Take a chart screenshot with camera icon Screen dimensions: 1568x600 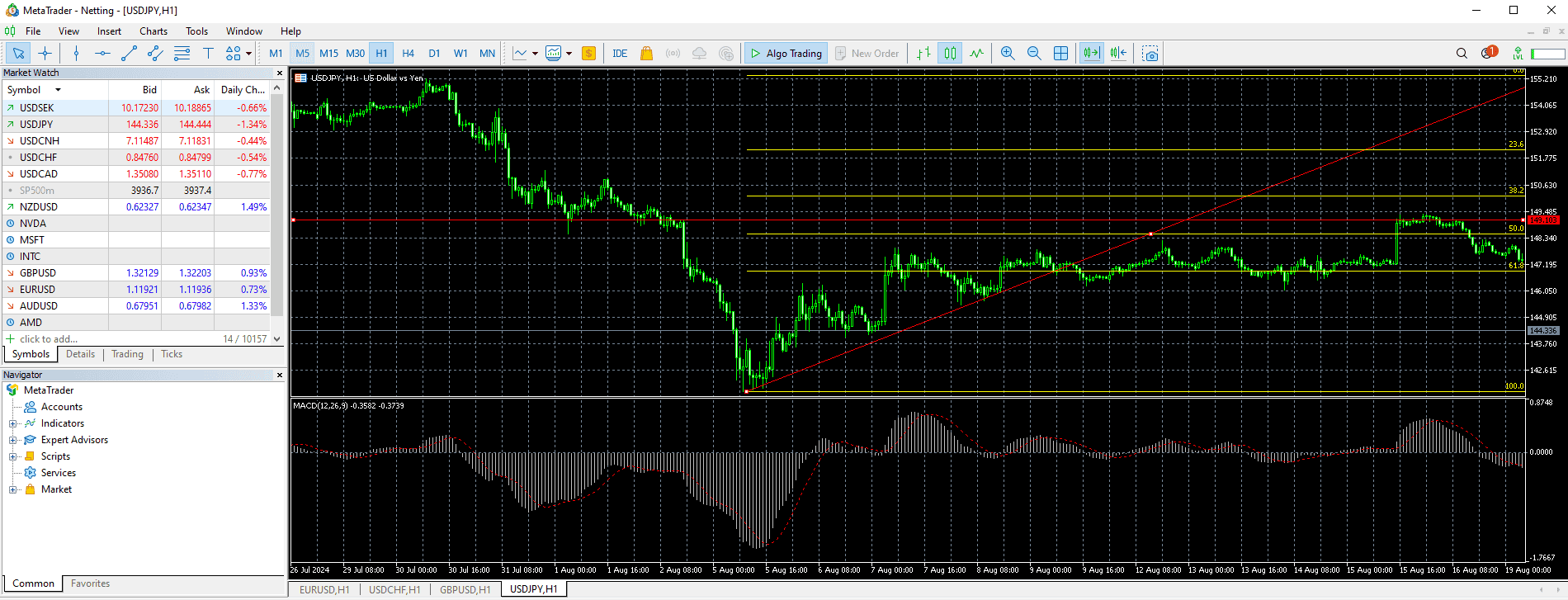pos(1150,54)
